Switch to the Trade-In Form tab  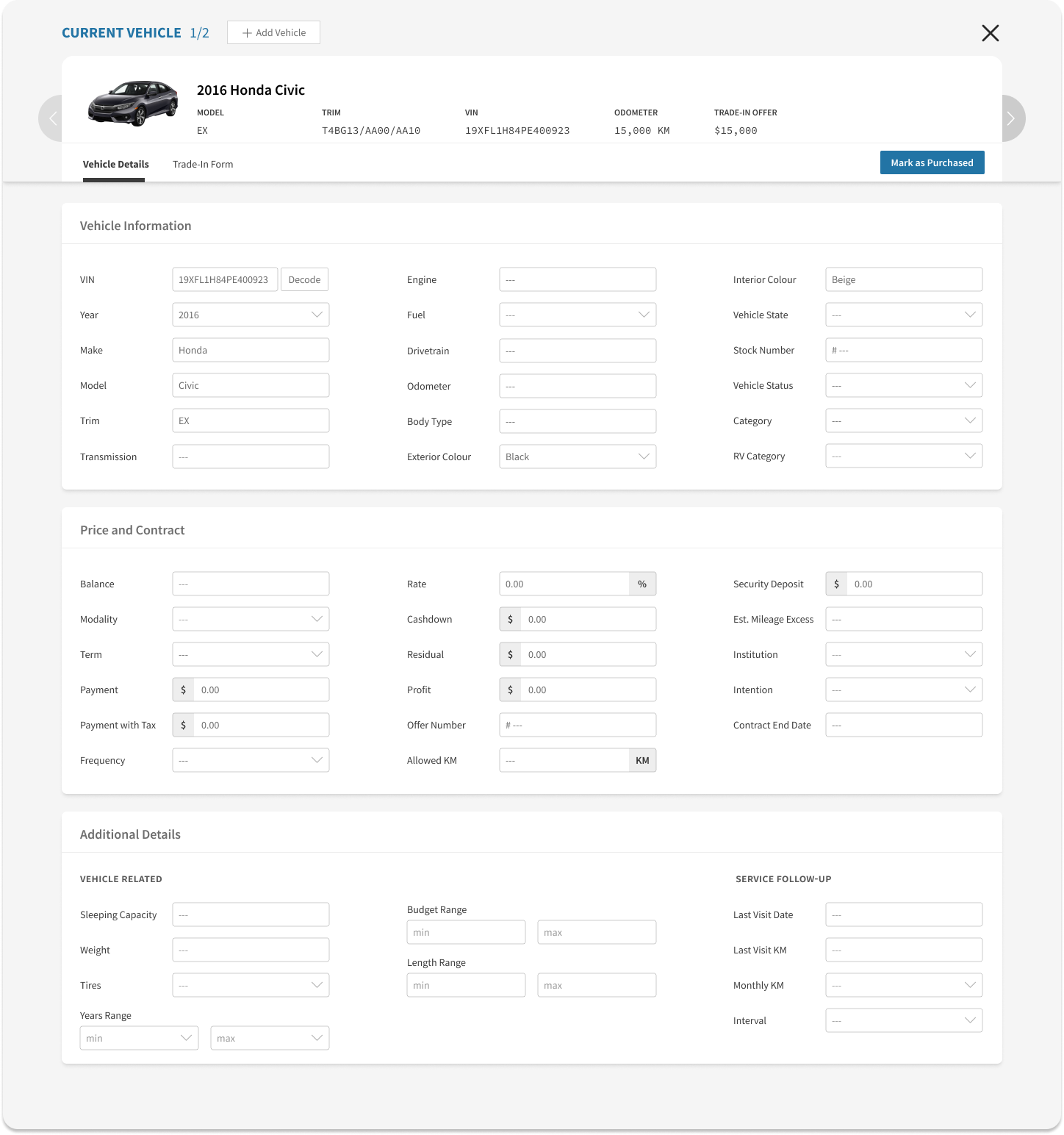[203, 164]
